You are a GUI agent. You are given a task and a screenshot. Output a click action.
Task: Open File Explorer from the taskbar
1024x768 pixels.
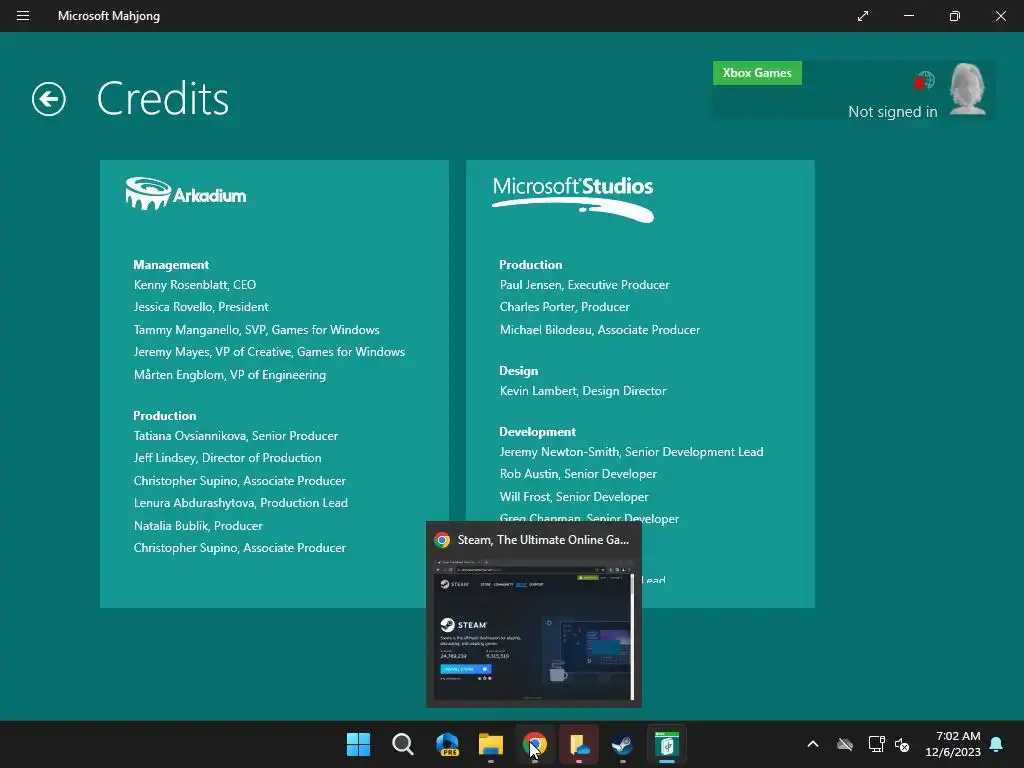(491, 744)
